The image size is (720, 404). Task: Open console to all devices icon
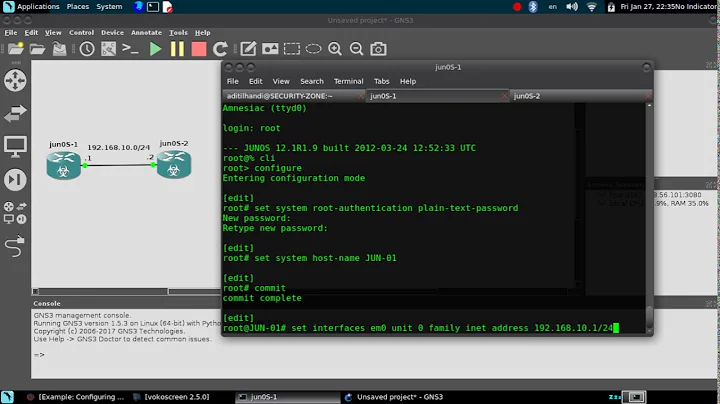[x=130, y=49]
